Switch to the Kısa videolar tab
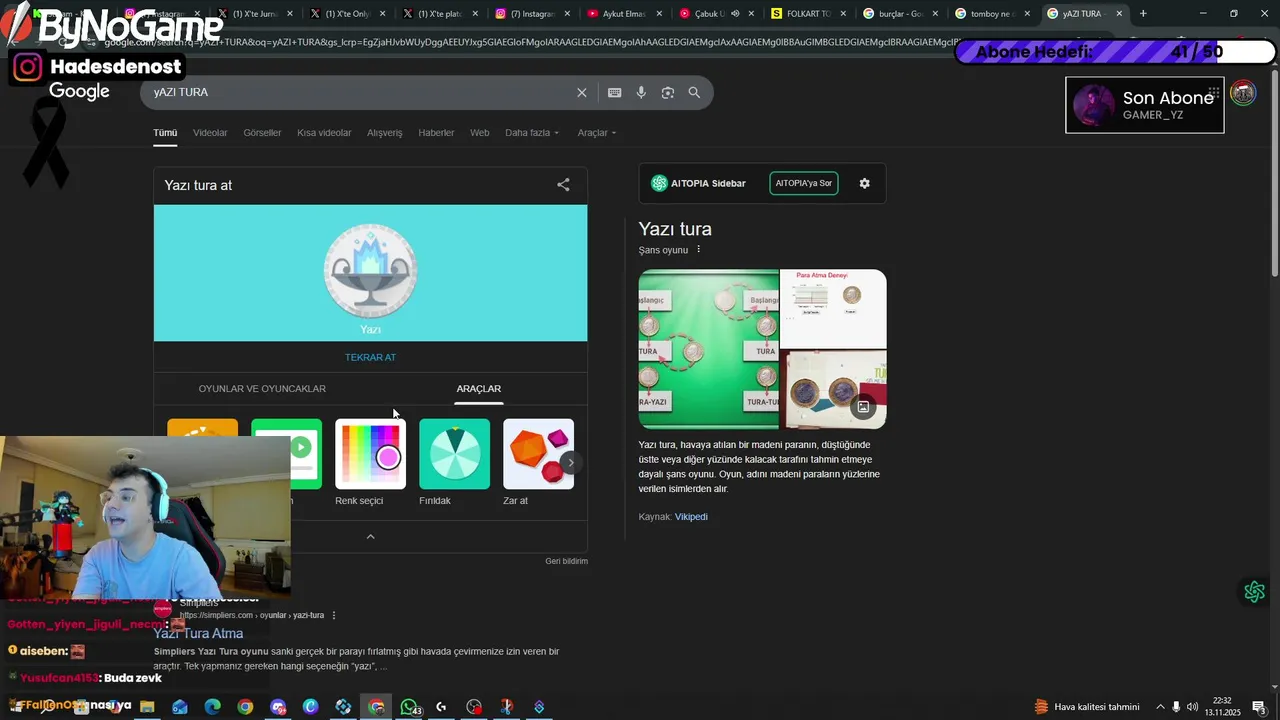The height and width of the screenshot is (720, 1280). tap(324, 133)
